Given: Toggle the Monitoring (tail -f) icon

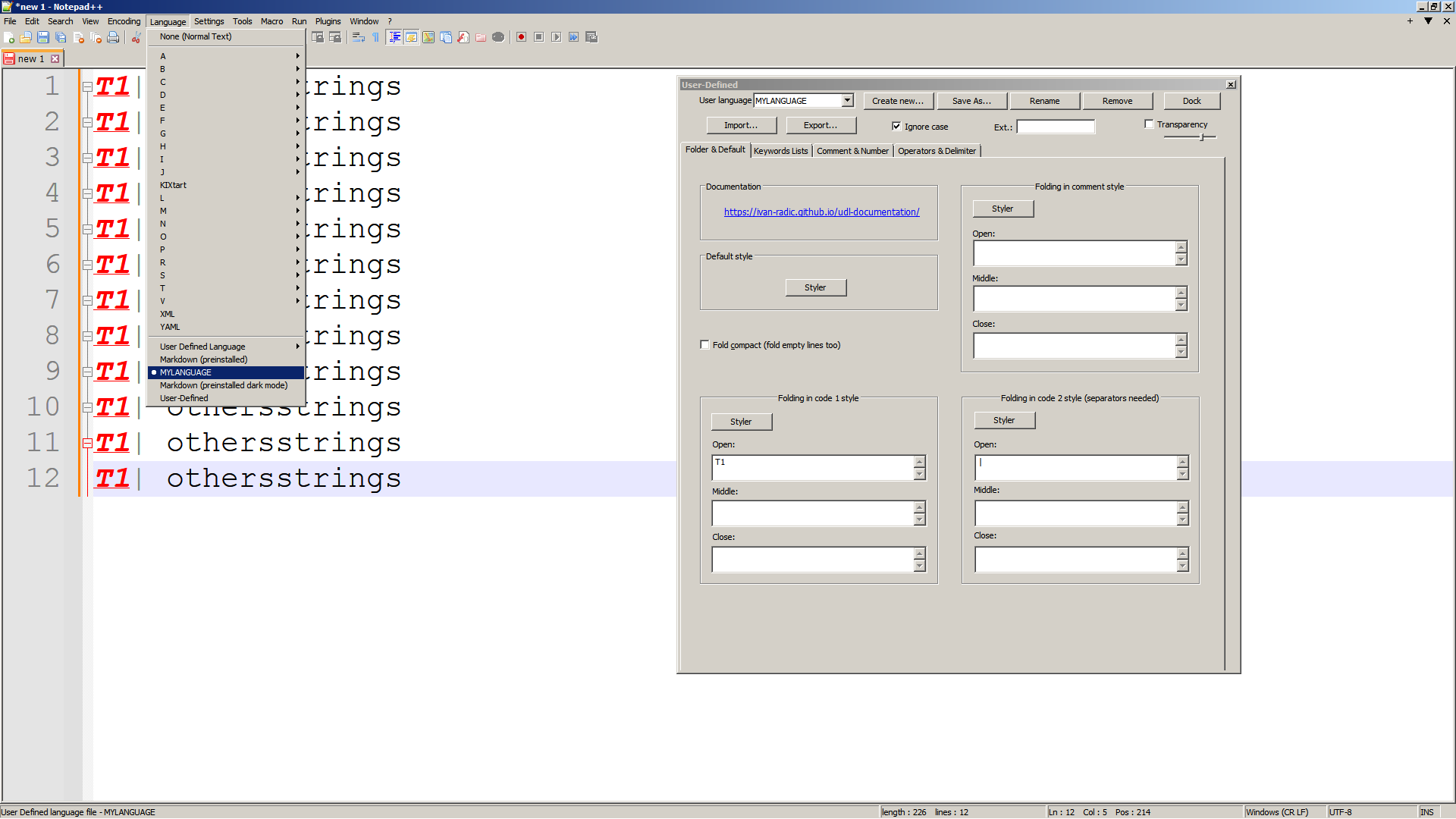Looking at the screenshot, I should [x=498, y=37].
